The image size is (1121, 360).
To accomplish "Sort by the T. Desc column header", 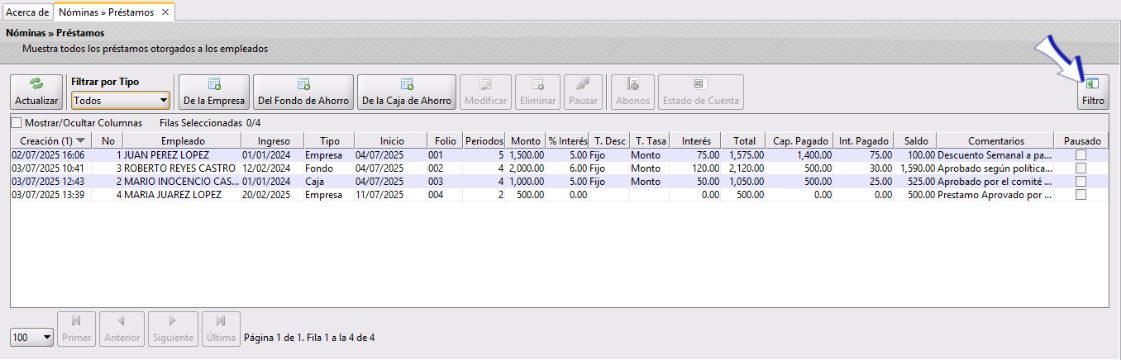I will (609, 140).
